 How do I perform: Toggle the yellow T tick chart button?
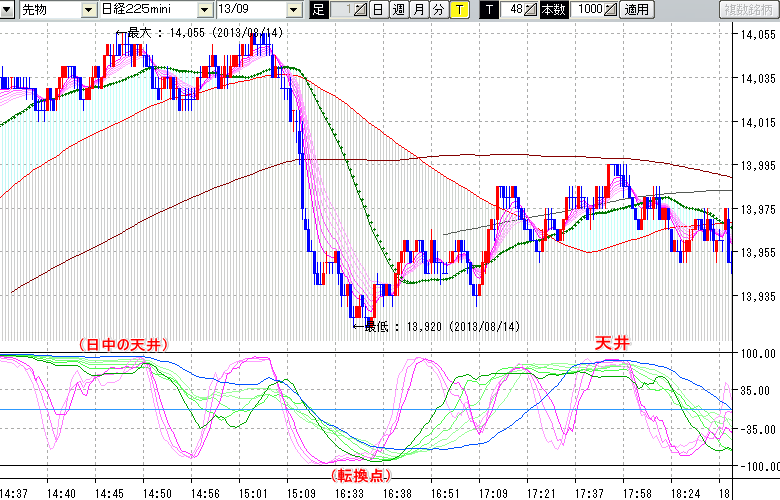[x=458, y=10]
